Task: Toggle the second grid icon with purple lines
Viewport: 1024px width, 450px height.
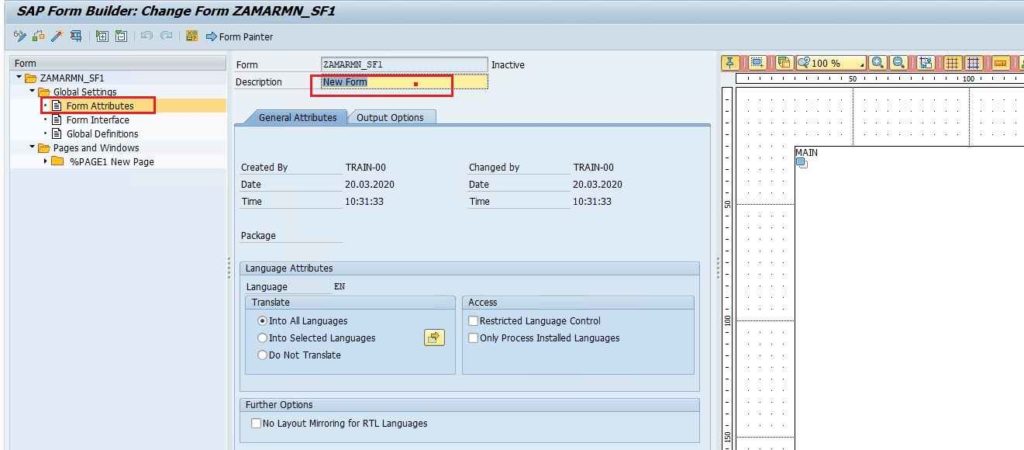Action: point(974,63)
